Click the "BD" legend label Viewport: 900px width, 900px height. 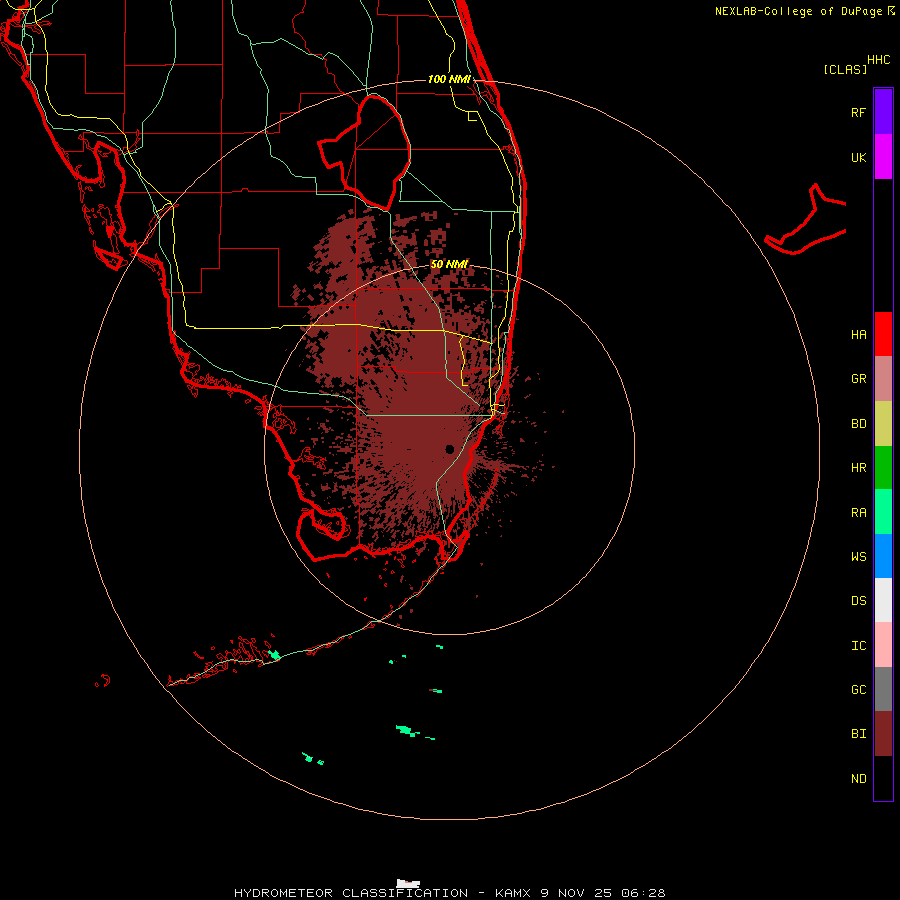858,424
